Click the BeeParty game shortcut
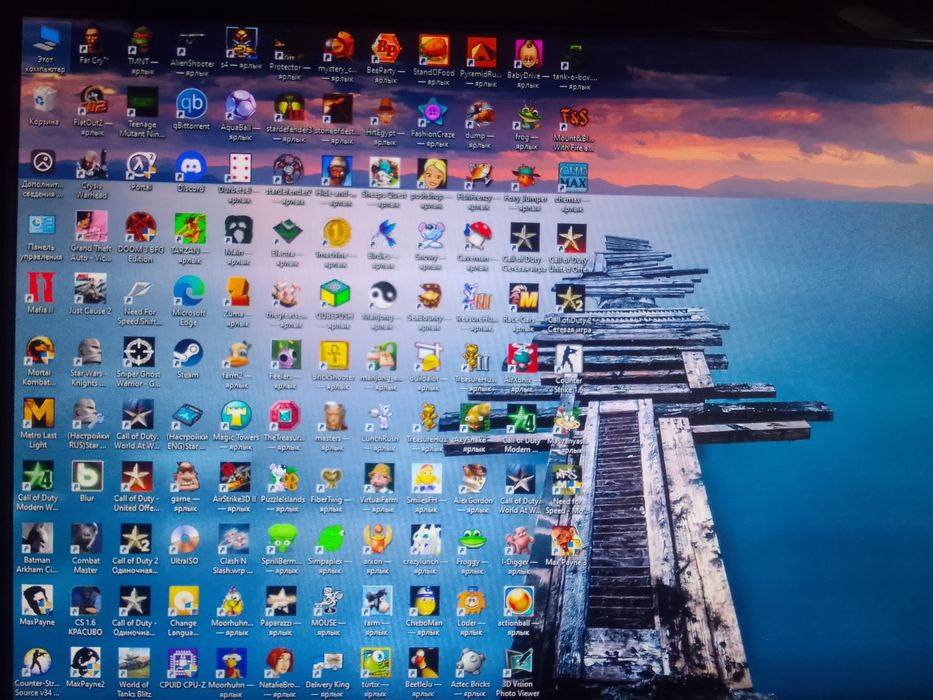 point(386,49)
